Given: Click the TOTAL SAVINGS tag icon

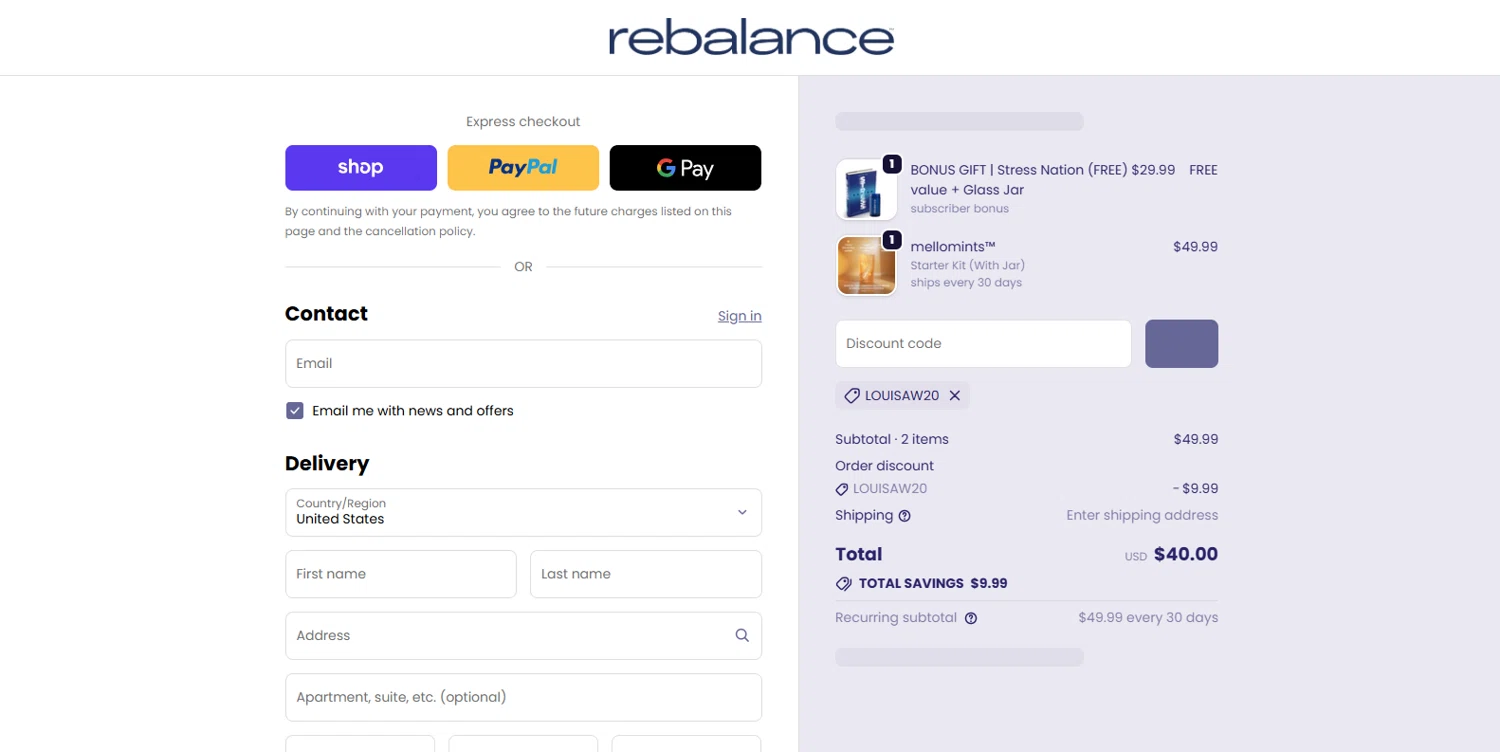Looking at the screenshot, I should [844, 584].
